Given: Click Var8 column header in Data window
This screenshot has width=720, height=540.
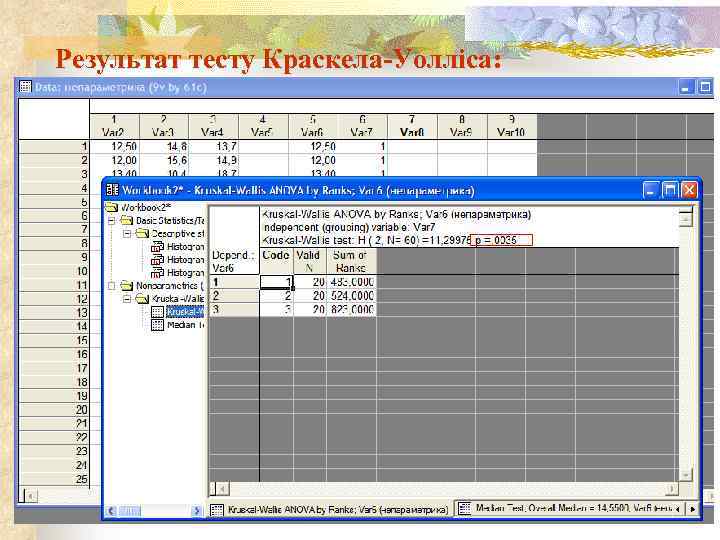Looking at the screenshot, I should [x=412, y=127].
